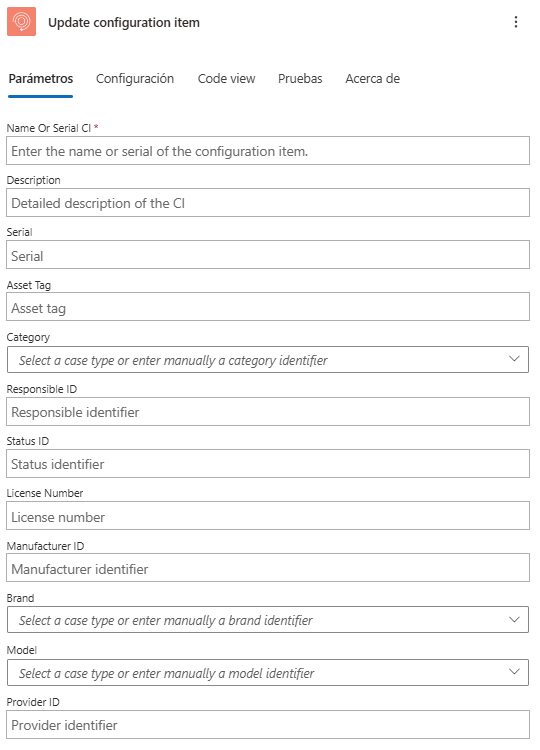Expand the Category dropdown chevron
This screenshot has height=750, width=540.
pos(514,359)
